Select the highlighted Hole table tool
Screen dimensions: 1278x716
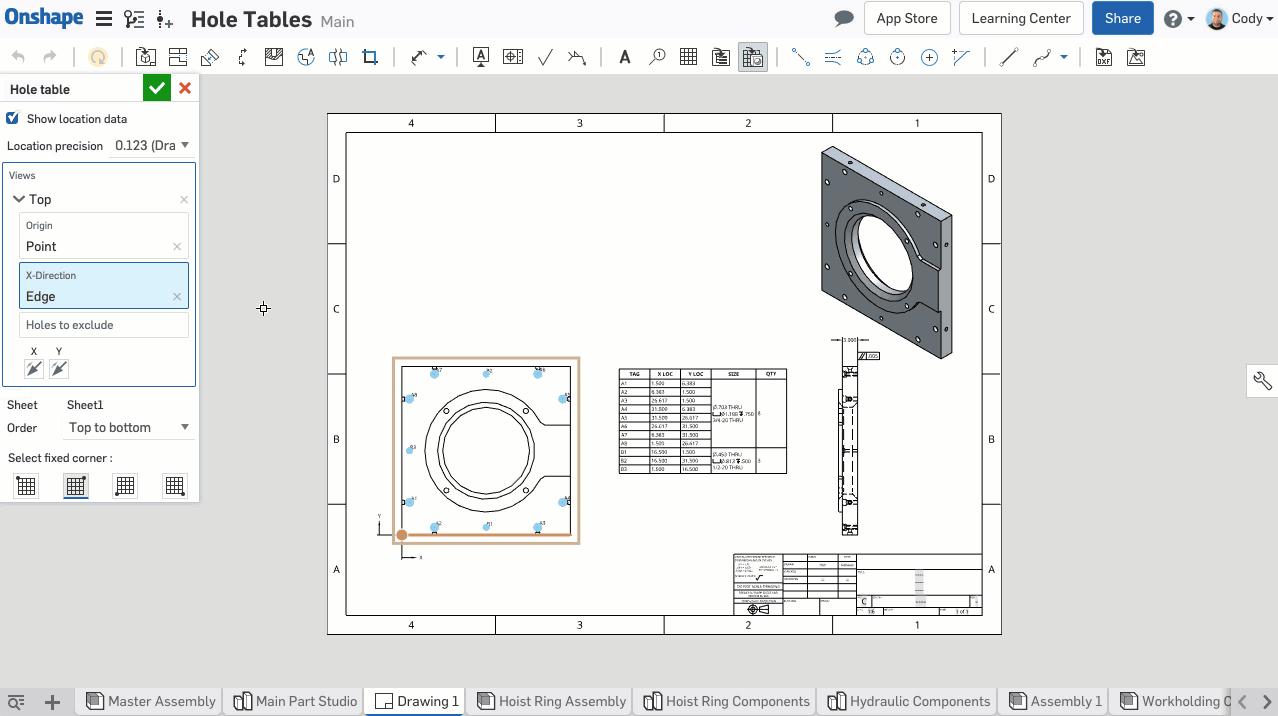(753, 57)
